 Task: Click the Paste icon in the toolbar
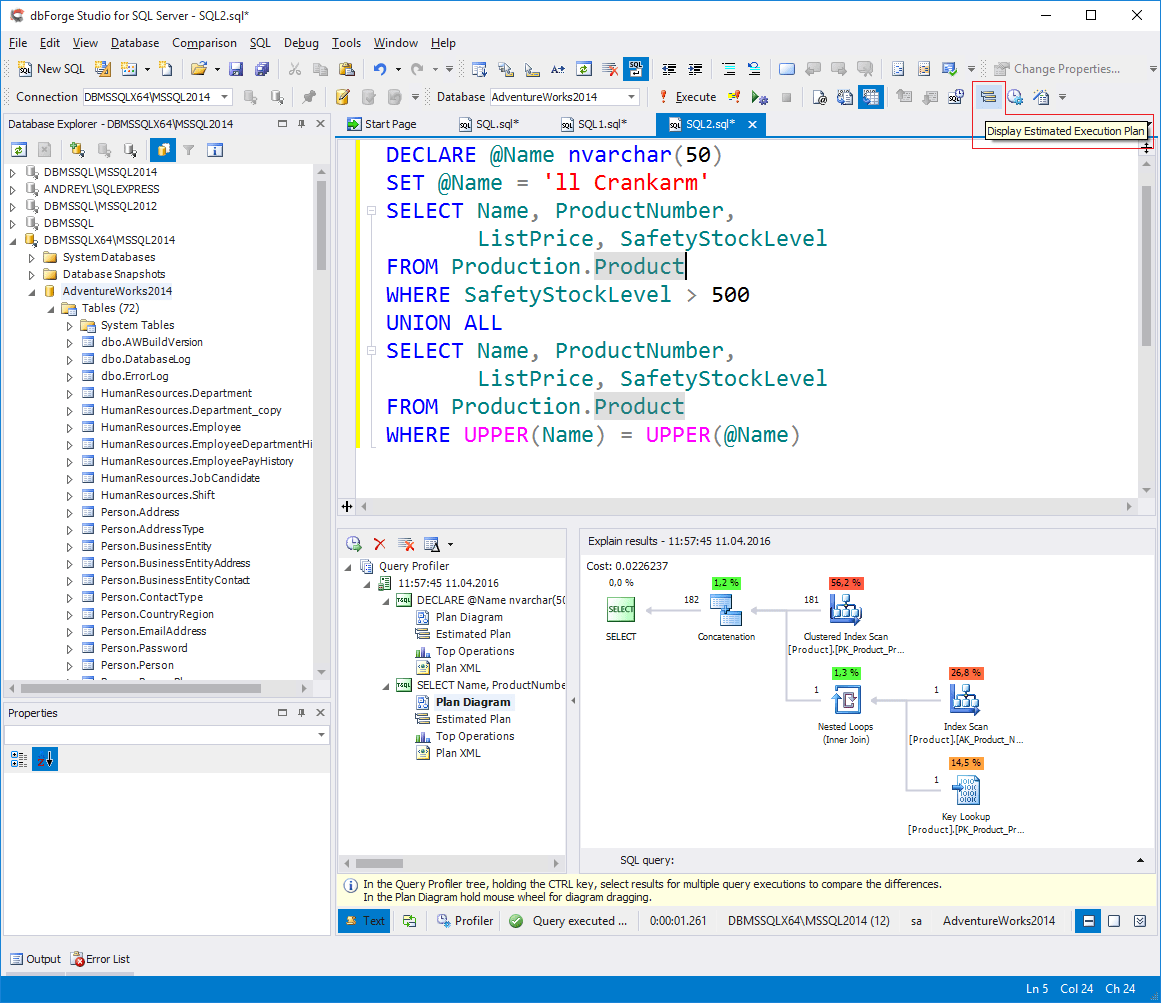(345, 69)
